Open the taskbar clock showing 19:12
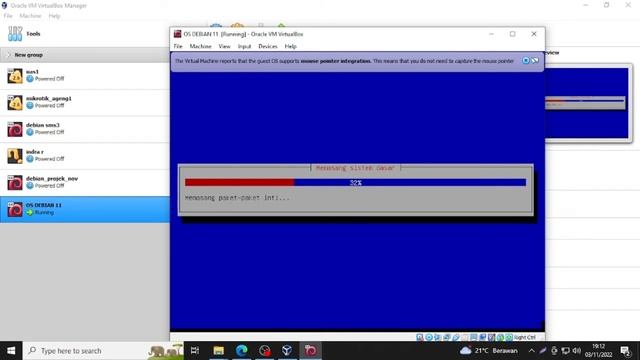Image resolution: width=640 pixels, height=360 pixels. click(x=598, y=351)
